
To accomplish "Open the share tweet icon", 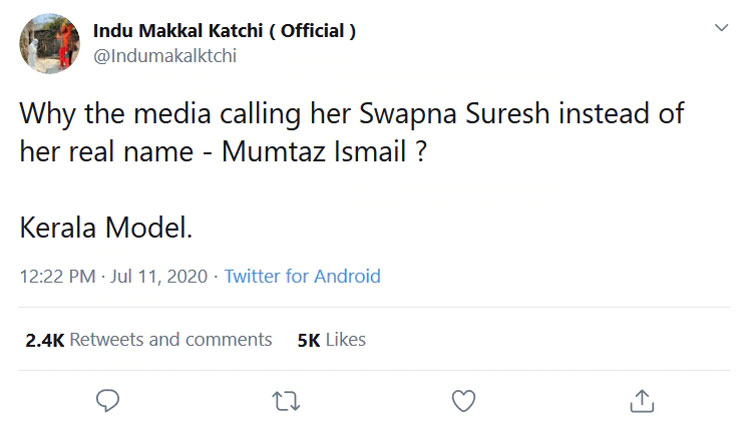I will (x=641, y=401).
